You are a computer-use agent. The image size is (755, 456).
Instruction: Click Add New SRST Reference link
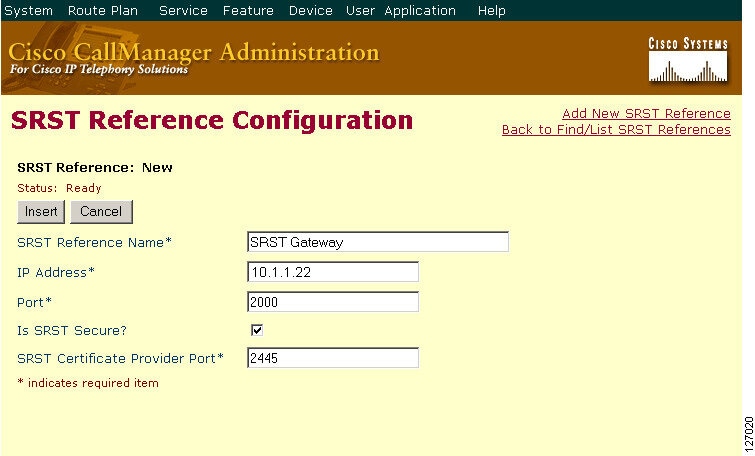(646, 114)
